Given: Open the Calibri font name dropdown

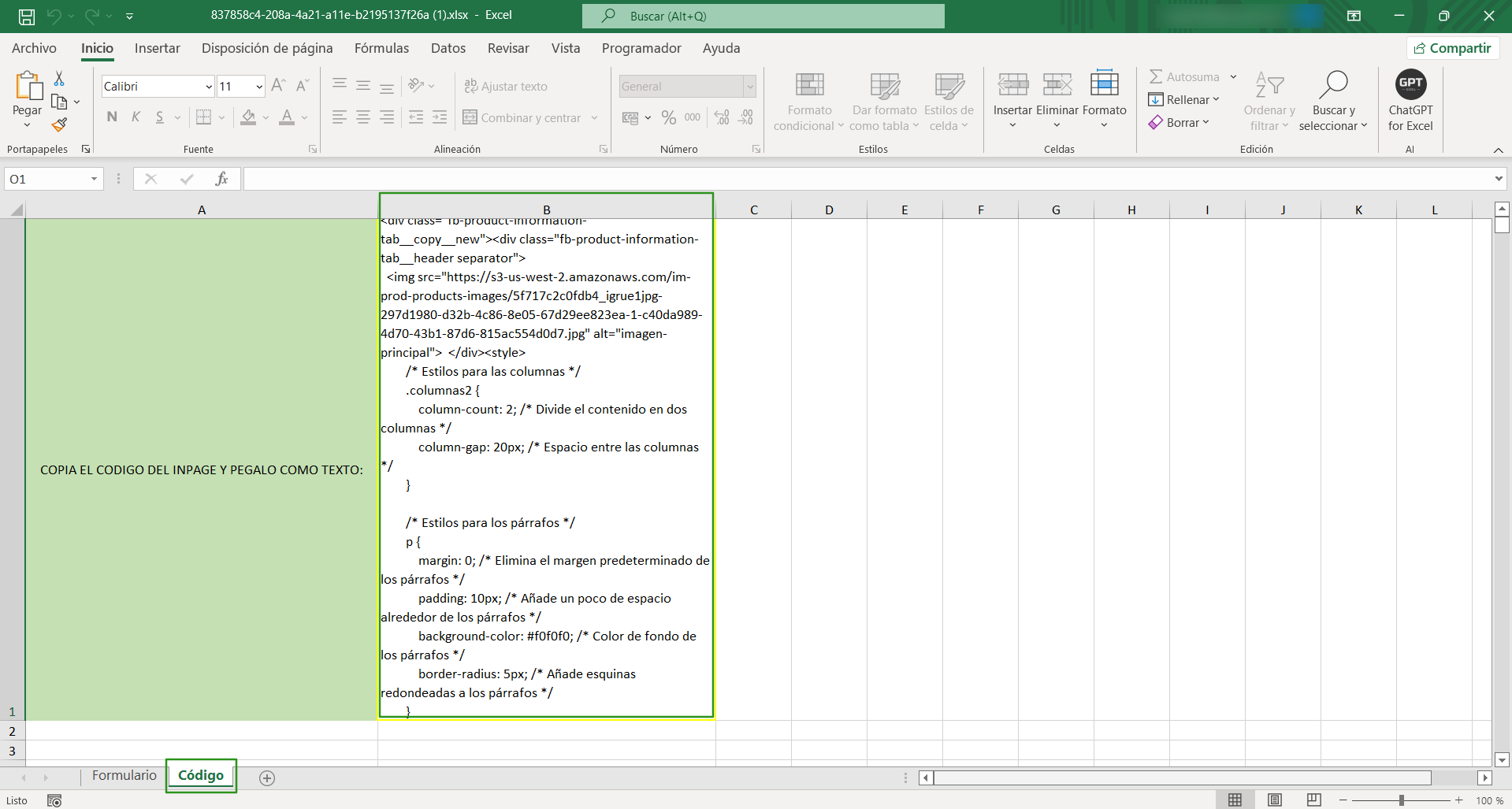Looking at the screenshot, I should click(209, 87).
